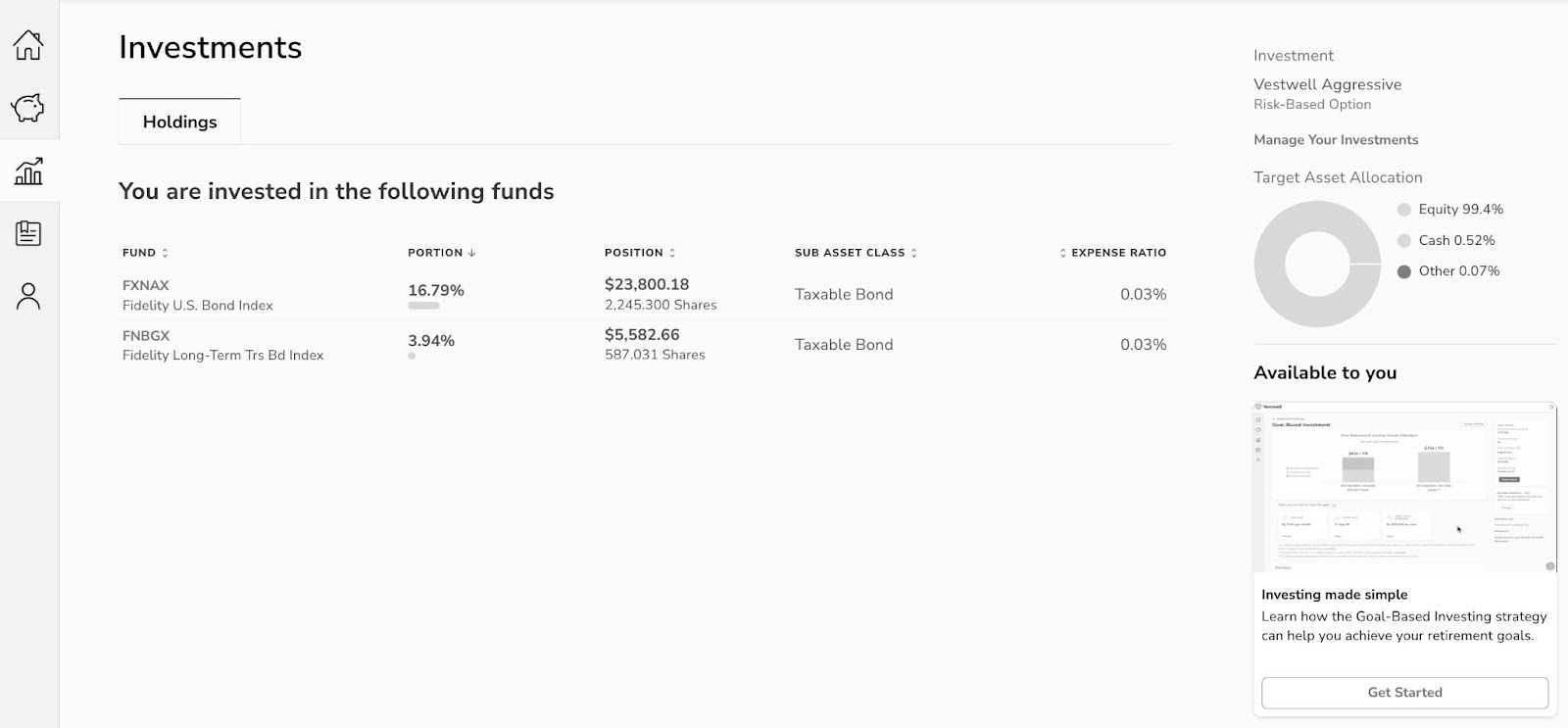Viewport: 1568px width, 728px height.
Task: Switch to the Holdings tab
Action: (x=179, y=122)
